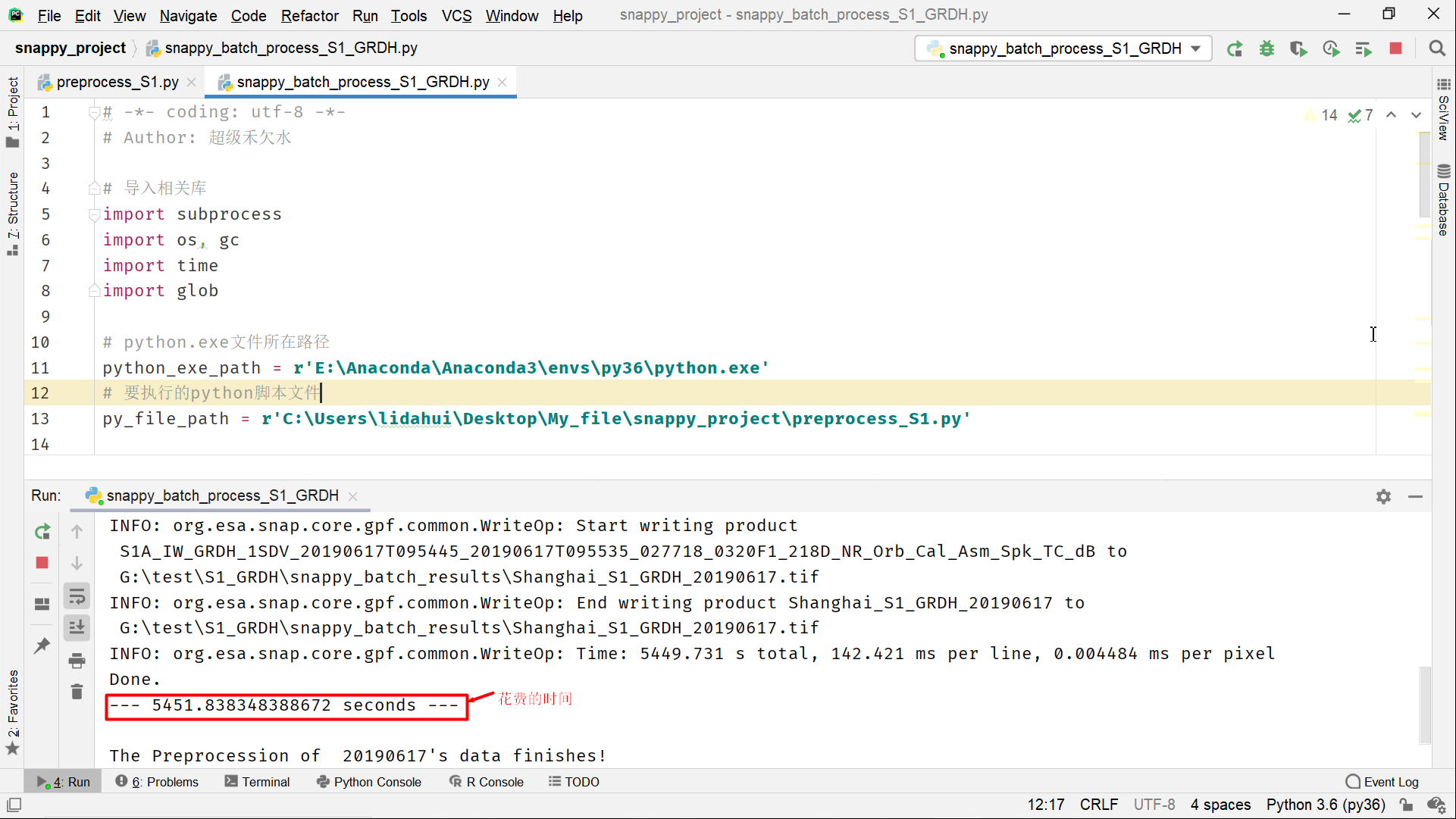Stop the running process from the top toolbar

1395,48
